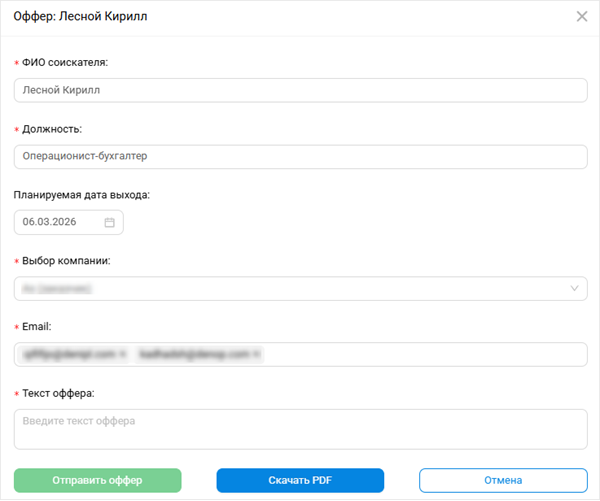Screen dimensions: 600x501
Task: Click the Должность label
Action: coord(52,129)
